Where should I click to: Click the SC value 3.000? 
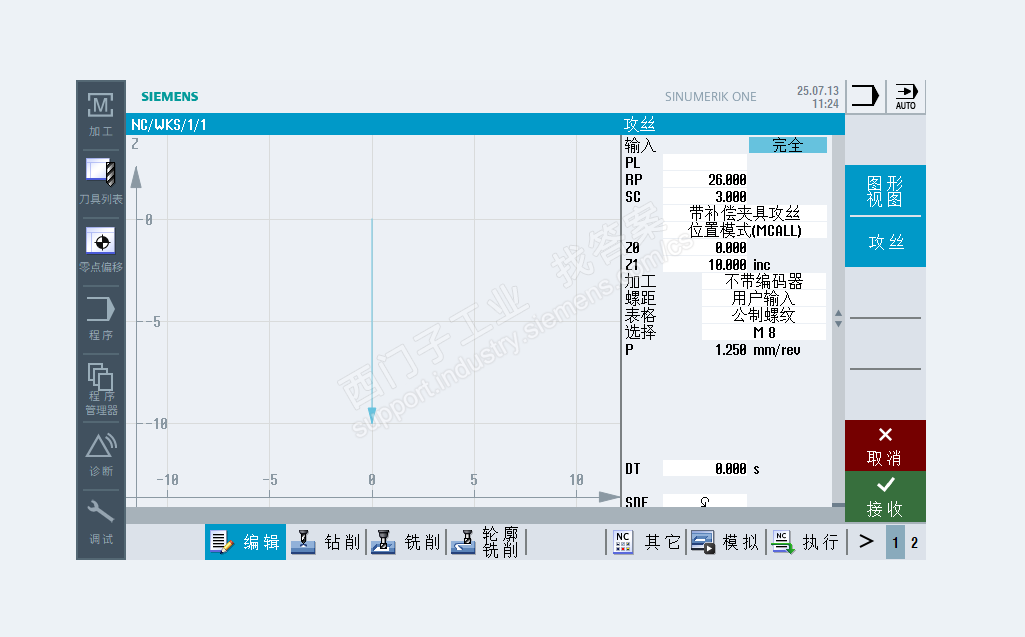point(705,197)
